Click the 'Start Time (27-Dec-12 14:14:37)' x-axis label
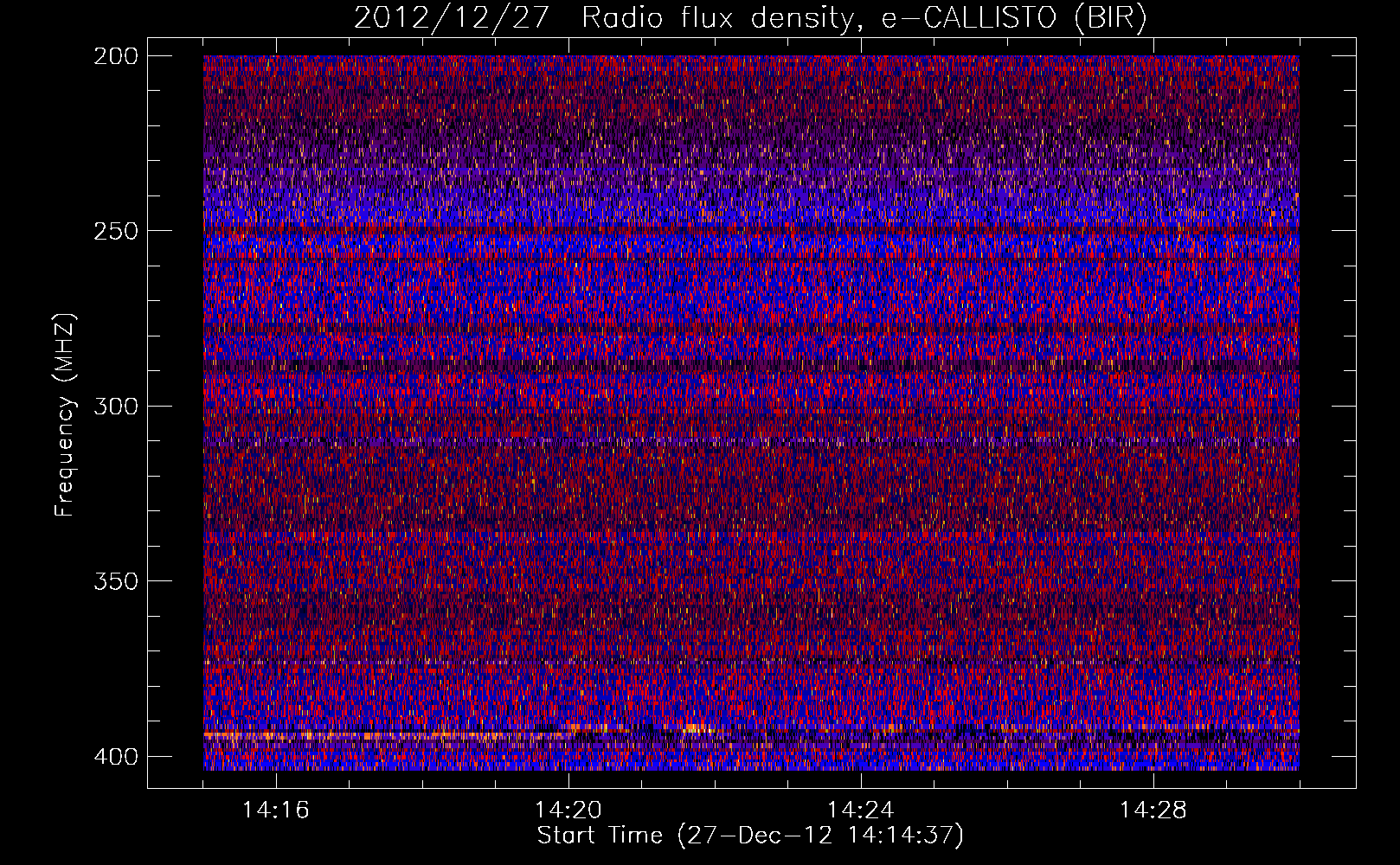Screen dimensions: 1400x865 [750, 836]
